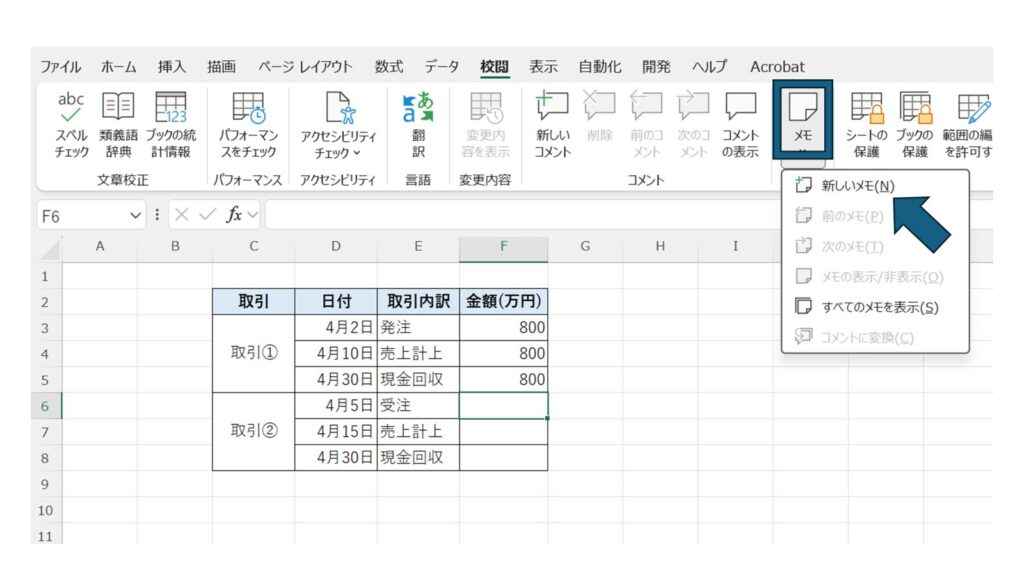This screenshot has height=576, width=1024.
Task: Click the fx insert function button
Action: click(x=234, y=215)
